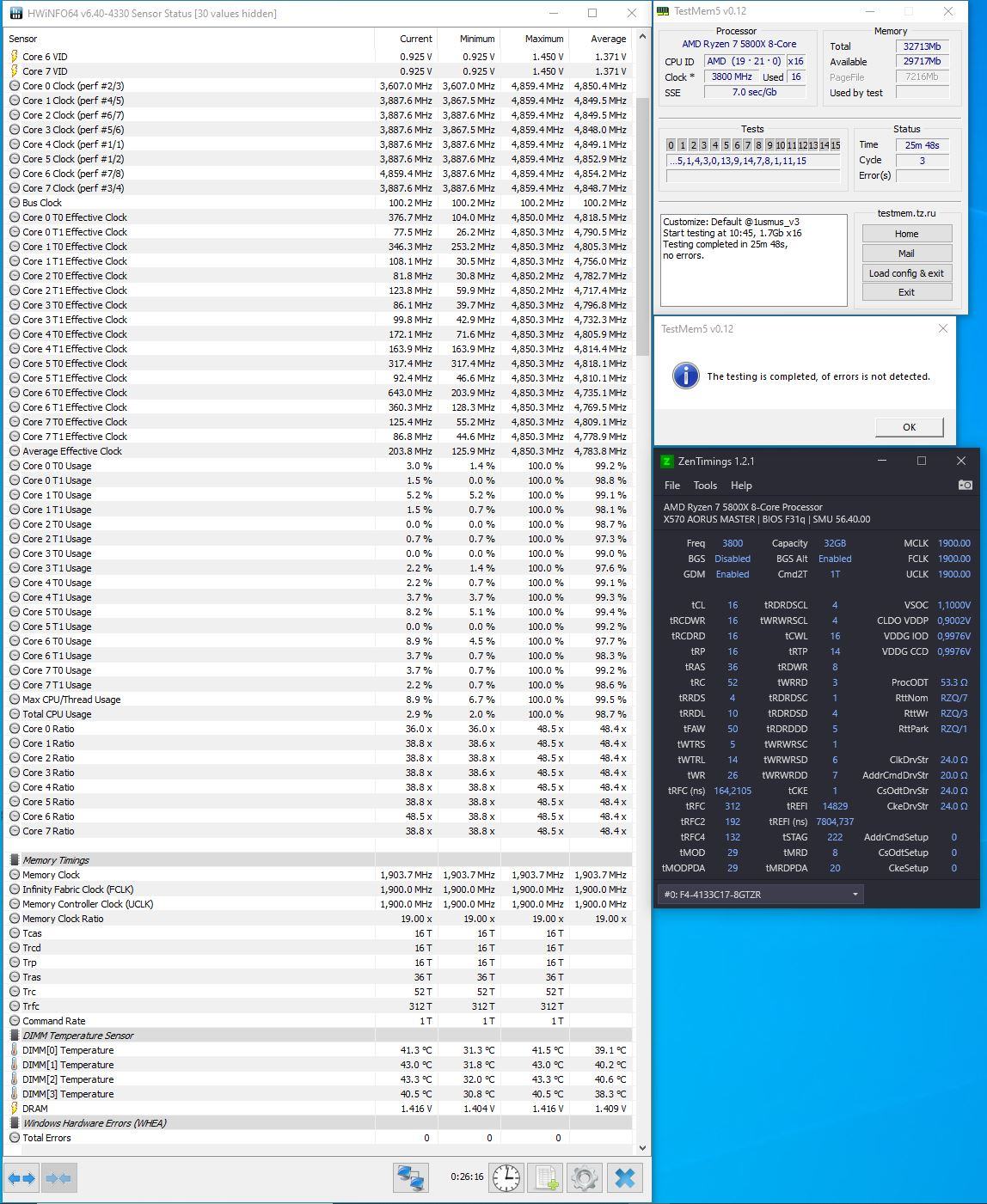This screenshot has height=1204, width=987.
Task: Open HWiNFO remote network monitoring icon
Action: [411, 1178]
